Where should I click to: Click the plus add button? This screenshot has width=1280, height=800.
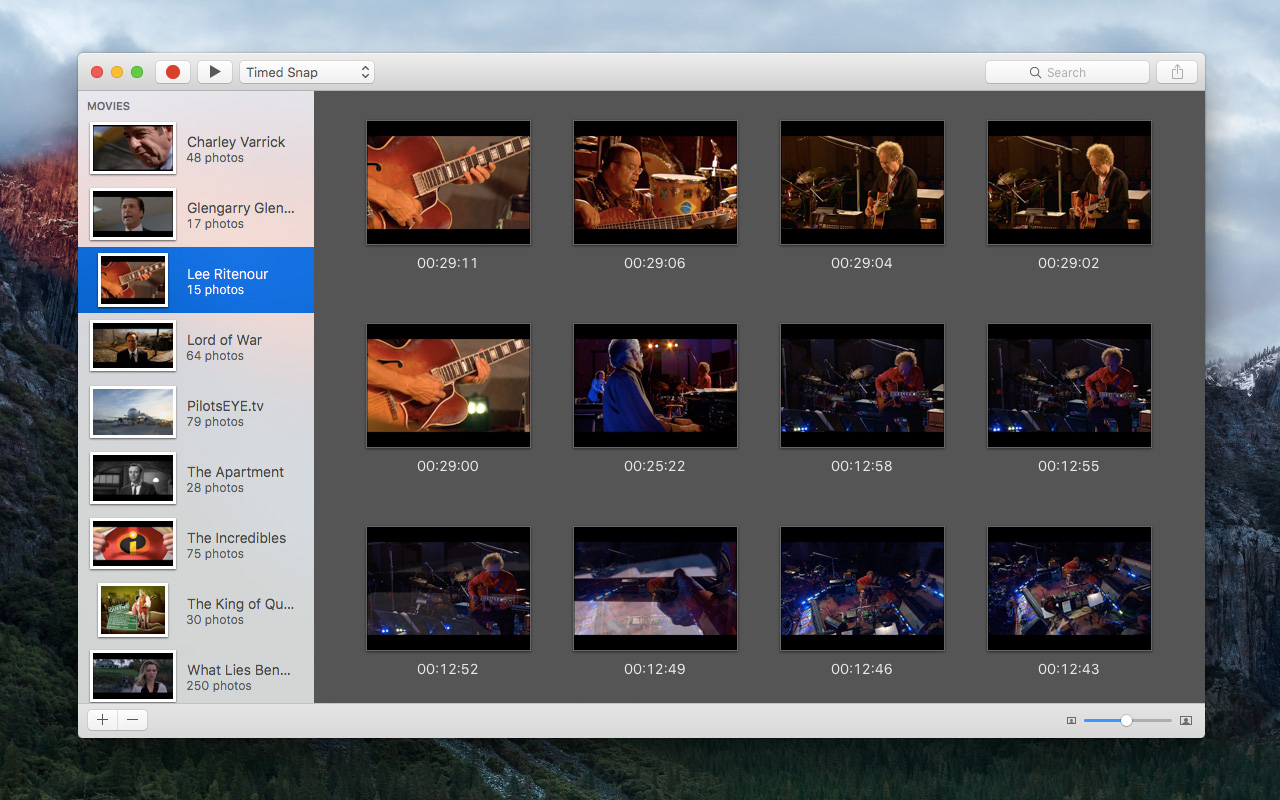coord(103,720)
